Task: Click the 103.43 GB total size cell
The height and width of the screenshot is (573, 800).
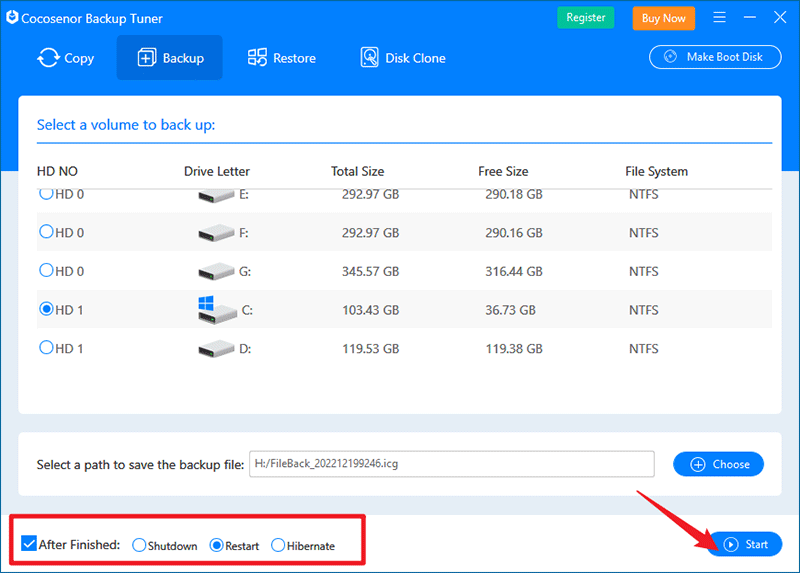Action: pyautogui.click(x=370, y=310)
